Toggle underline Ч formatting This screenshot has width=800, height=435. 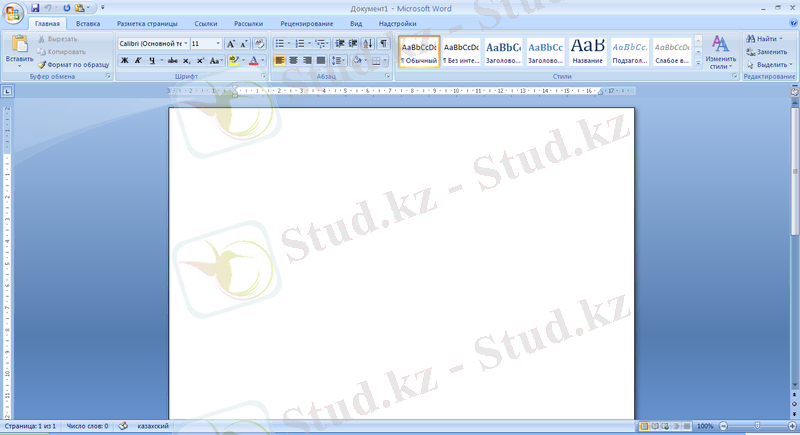[152, 60]
